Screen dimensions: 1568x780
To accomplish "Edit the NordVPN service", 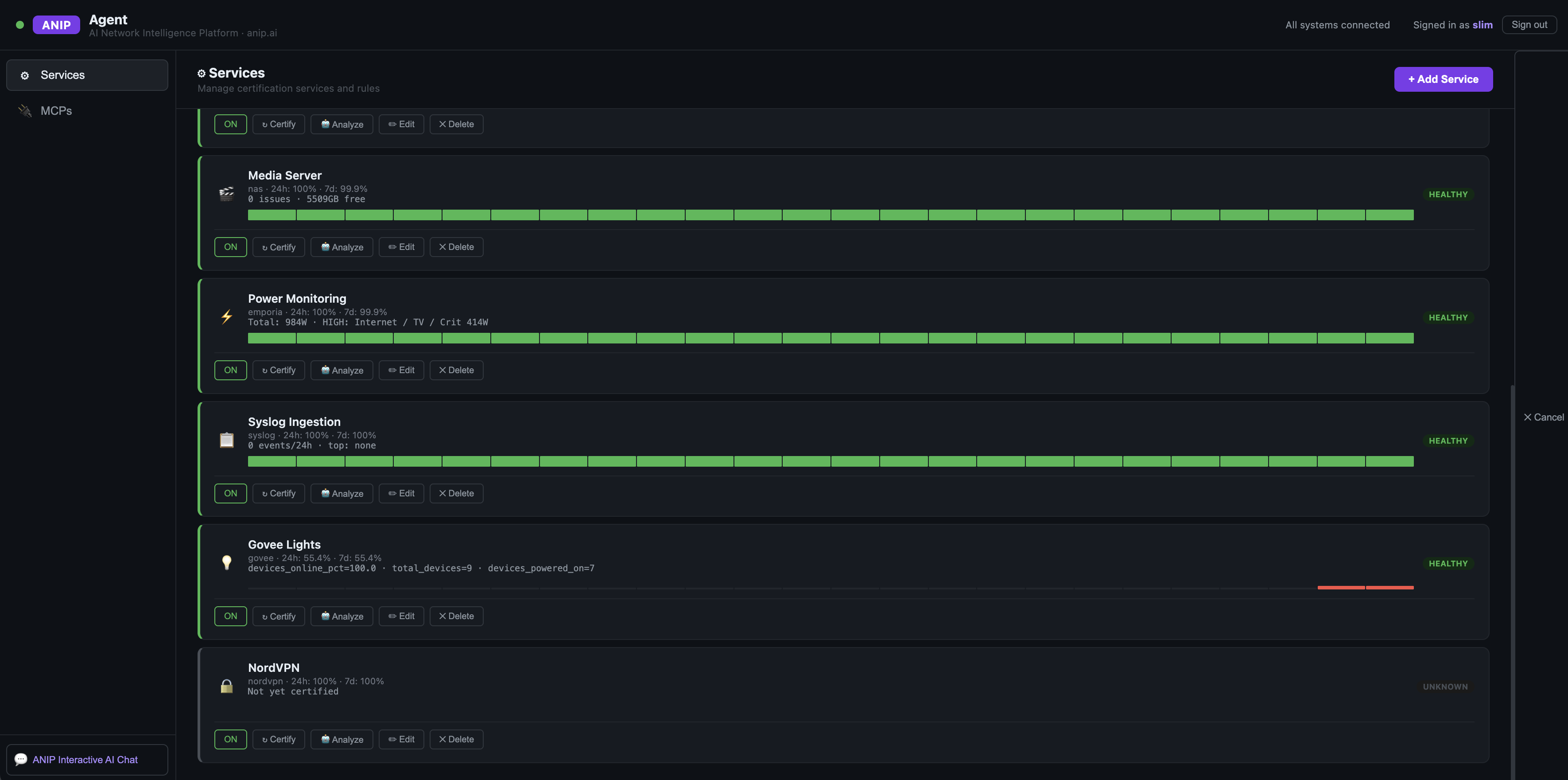I will tap(402, 739).
